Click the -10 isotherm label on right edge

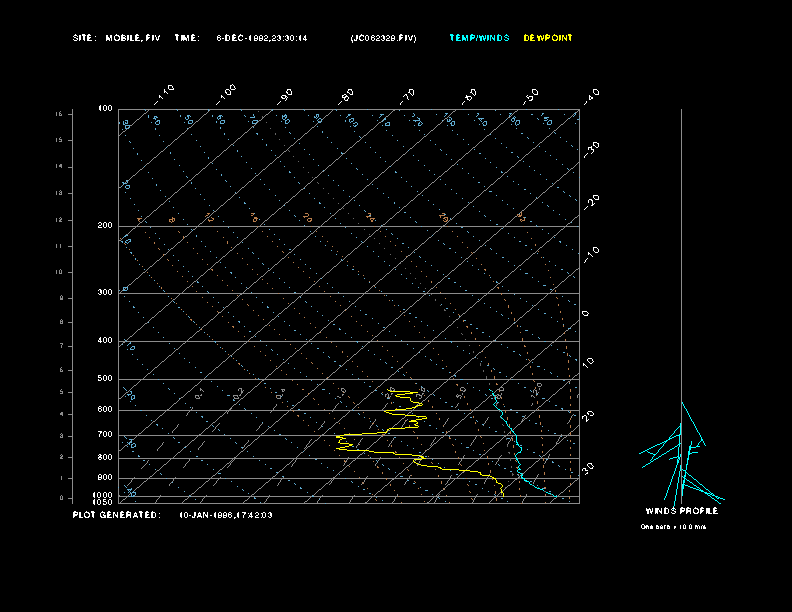(592, 255)
